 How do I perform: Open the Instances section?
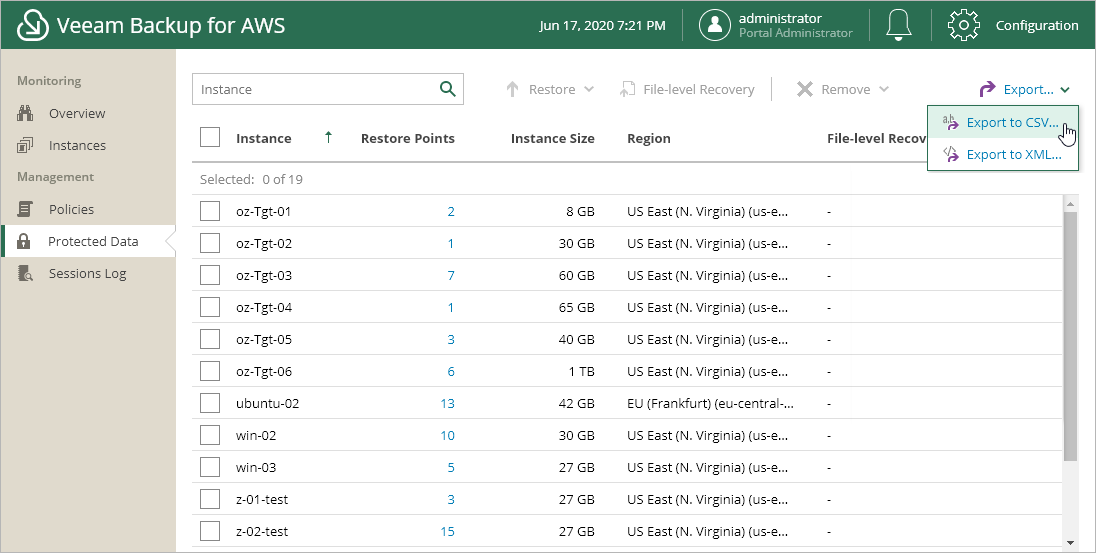click(x=77, y=145)
